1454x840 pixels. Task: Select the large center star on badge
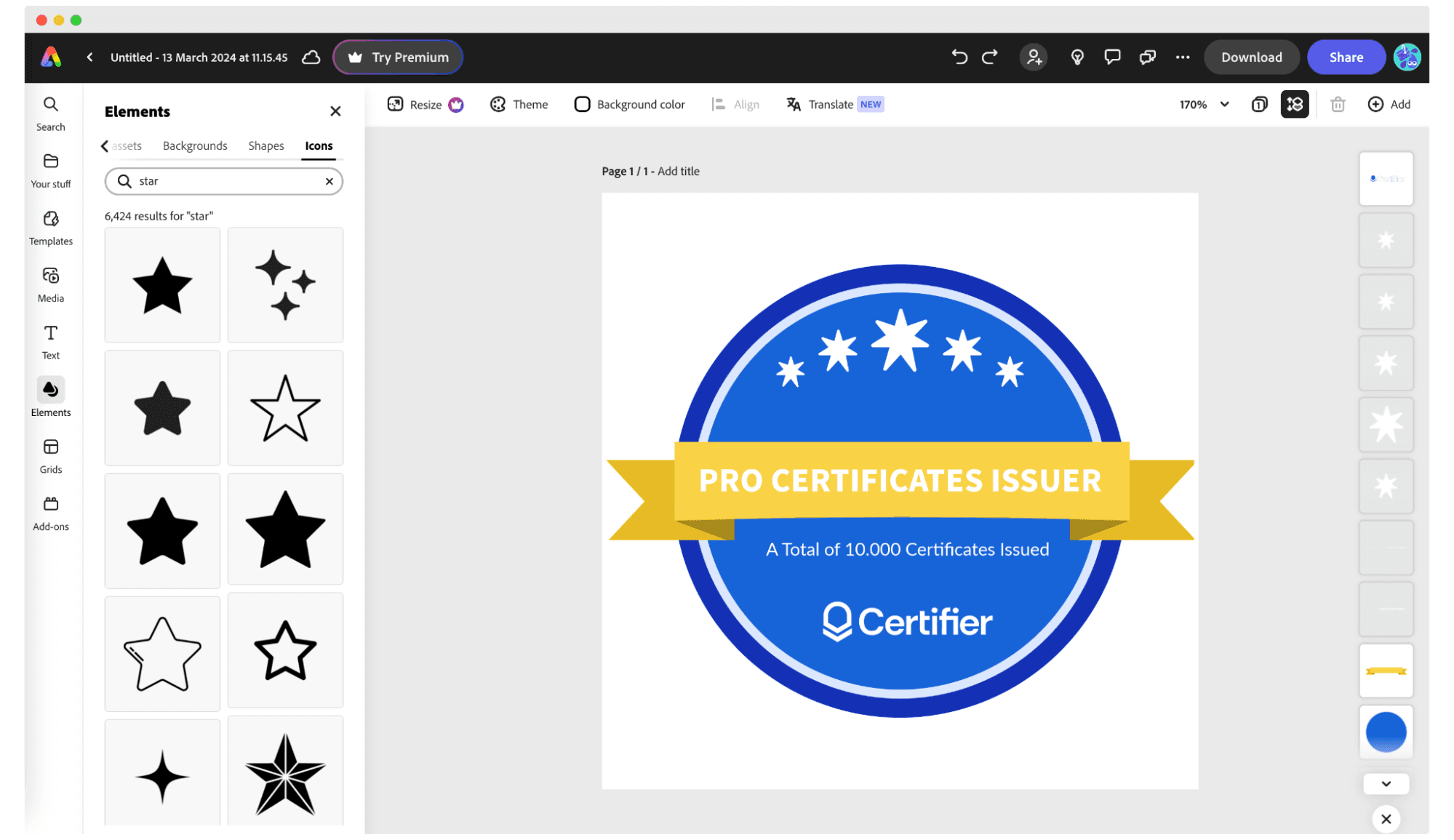click(x=900, y=340)
